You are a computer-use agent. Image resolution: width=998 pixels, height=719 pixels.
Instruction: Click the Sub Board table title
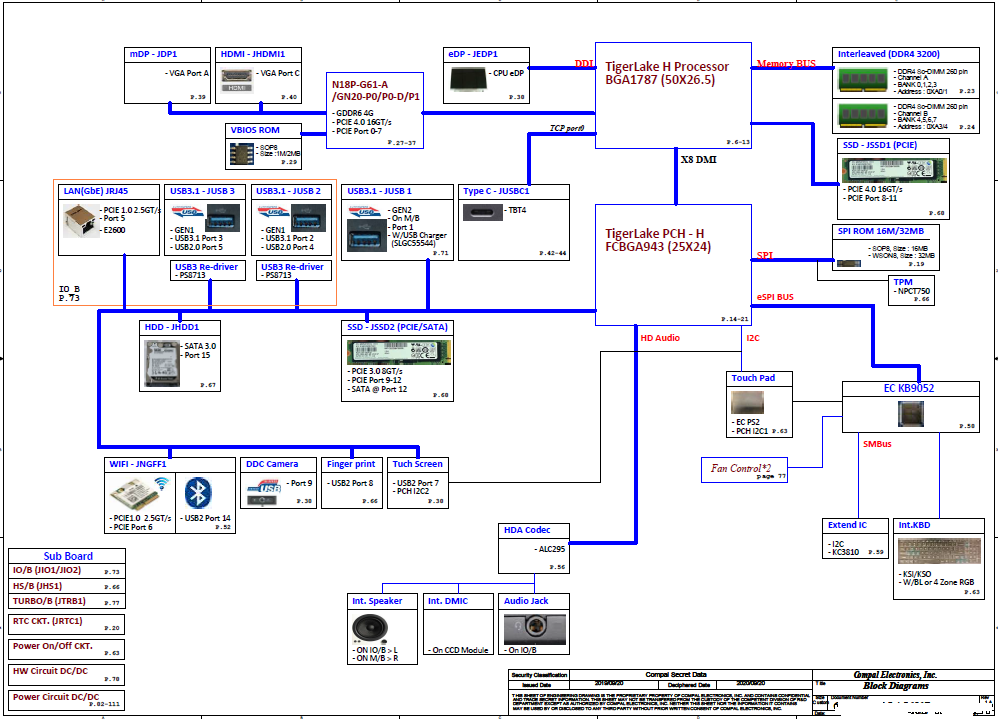click(67, 555)
